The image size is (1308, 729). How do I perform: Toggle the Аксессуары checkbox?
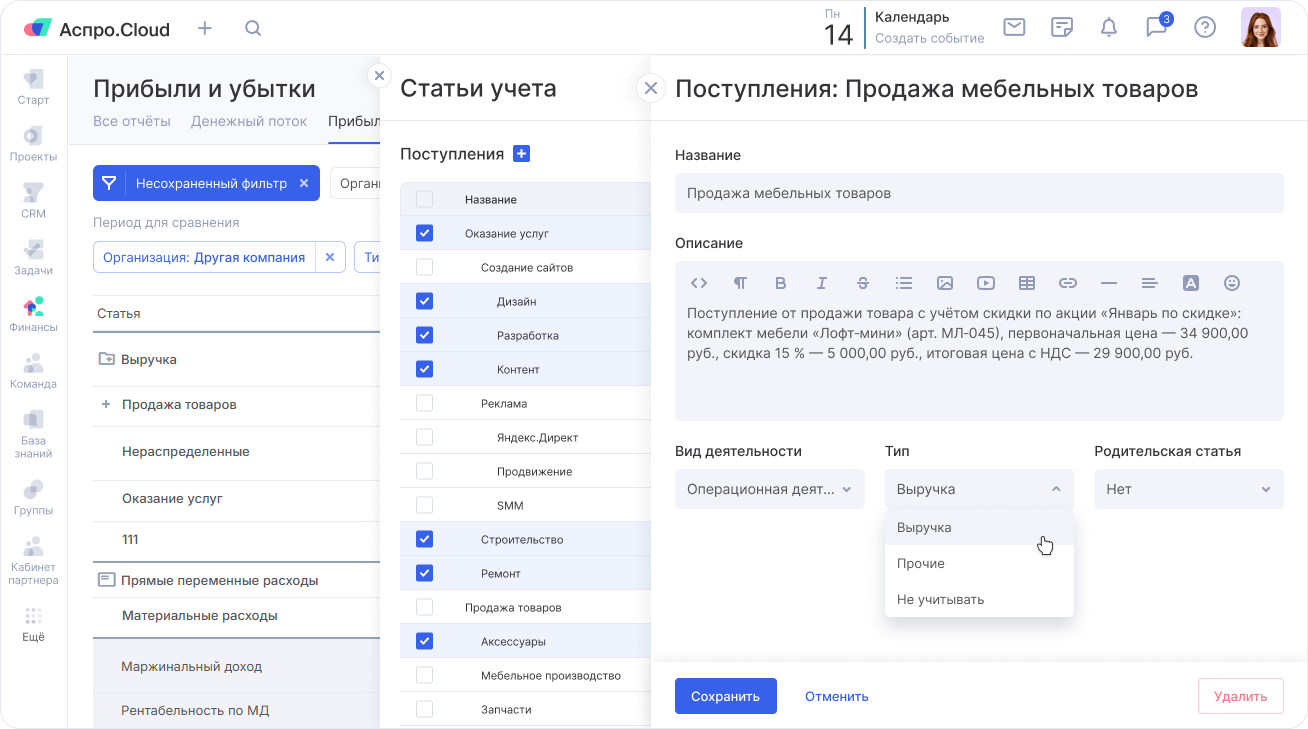pyautogui.click(x=424, y=641)
